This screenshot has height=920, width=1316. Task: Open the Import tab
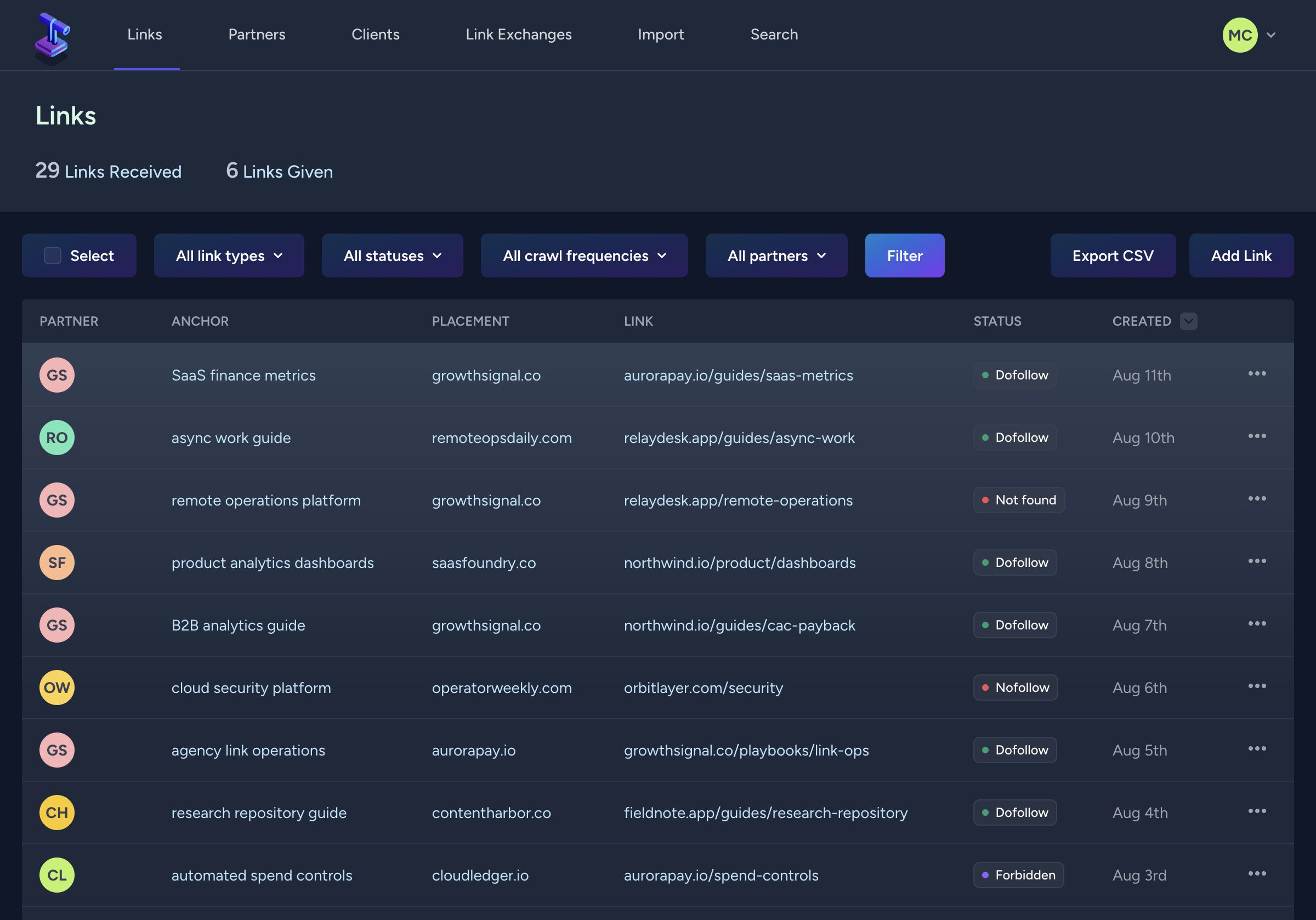(661, 35)
